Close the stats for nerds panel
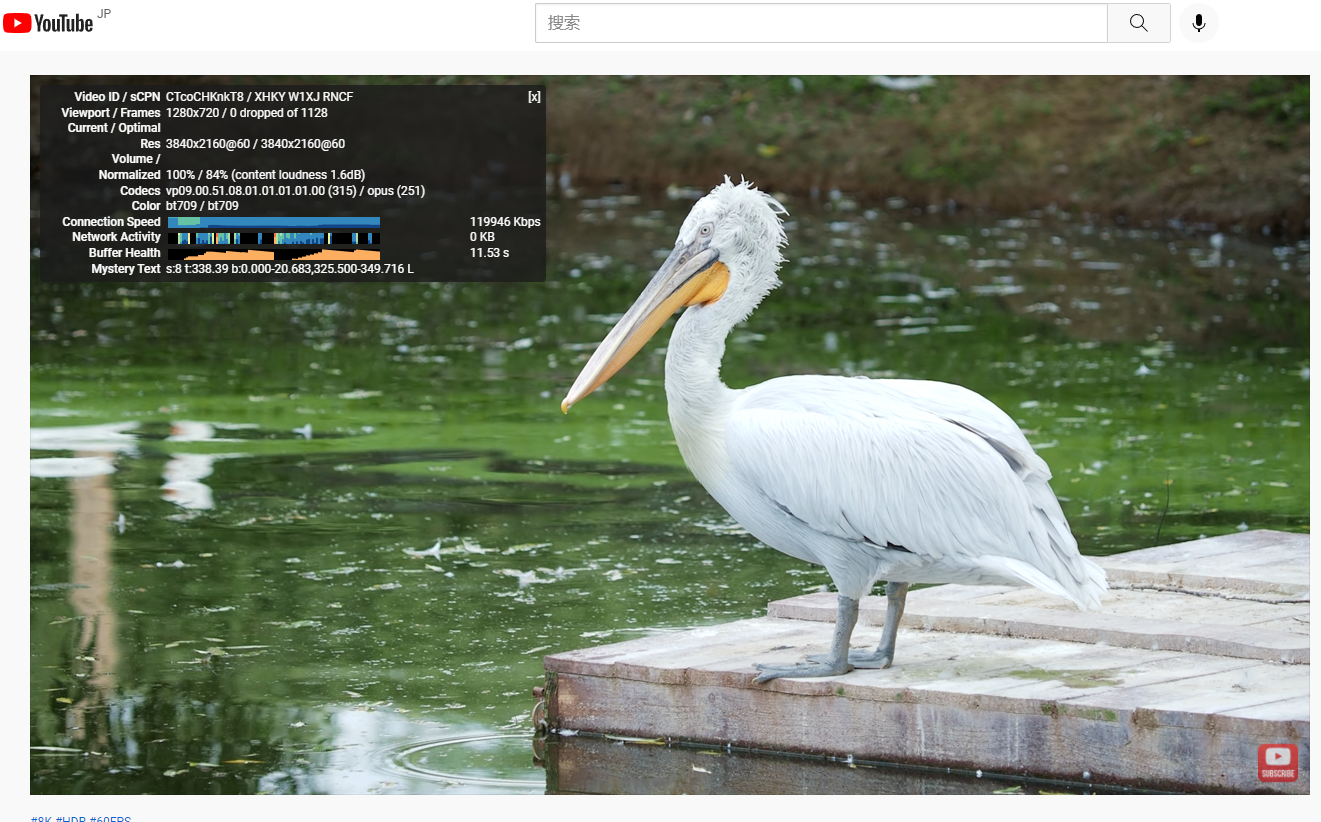This screenshot has height=822, width=1321. 534,97
